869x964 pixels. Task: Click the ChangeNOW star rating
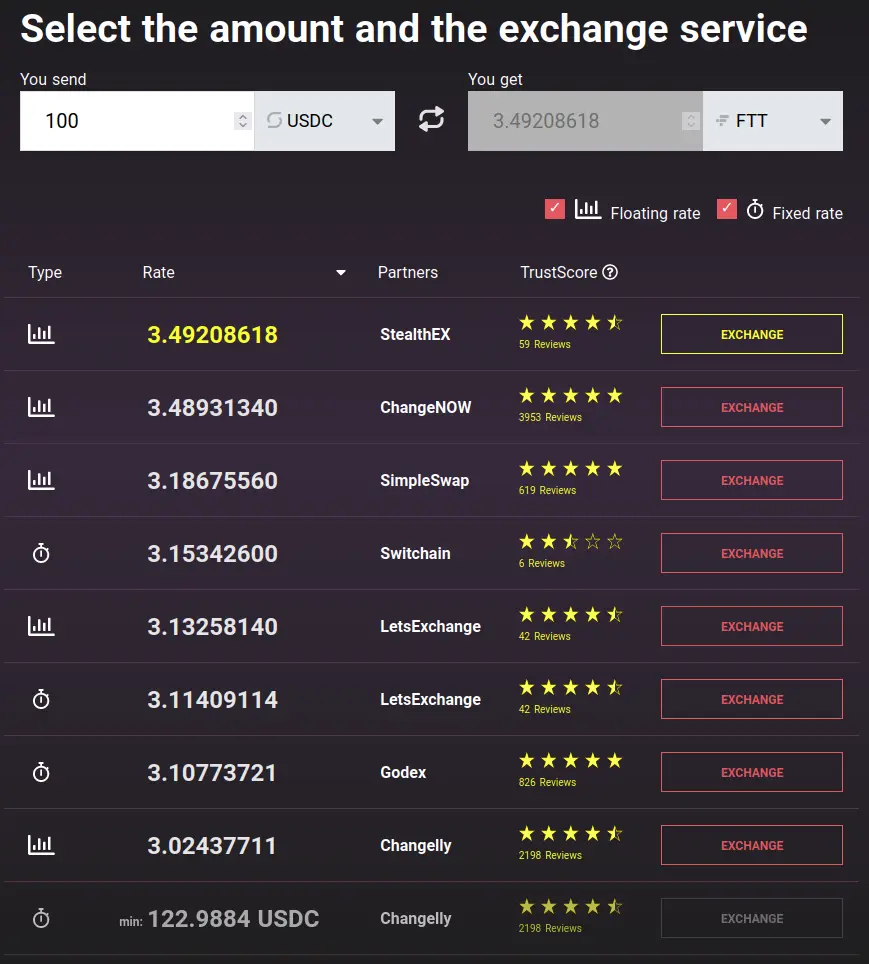[570, 396]
